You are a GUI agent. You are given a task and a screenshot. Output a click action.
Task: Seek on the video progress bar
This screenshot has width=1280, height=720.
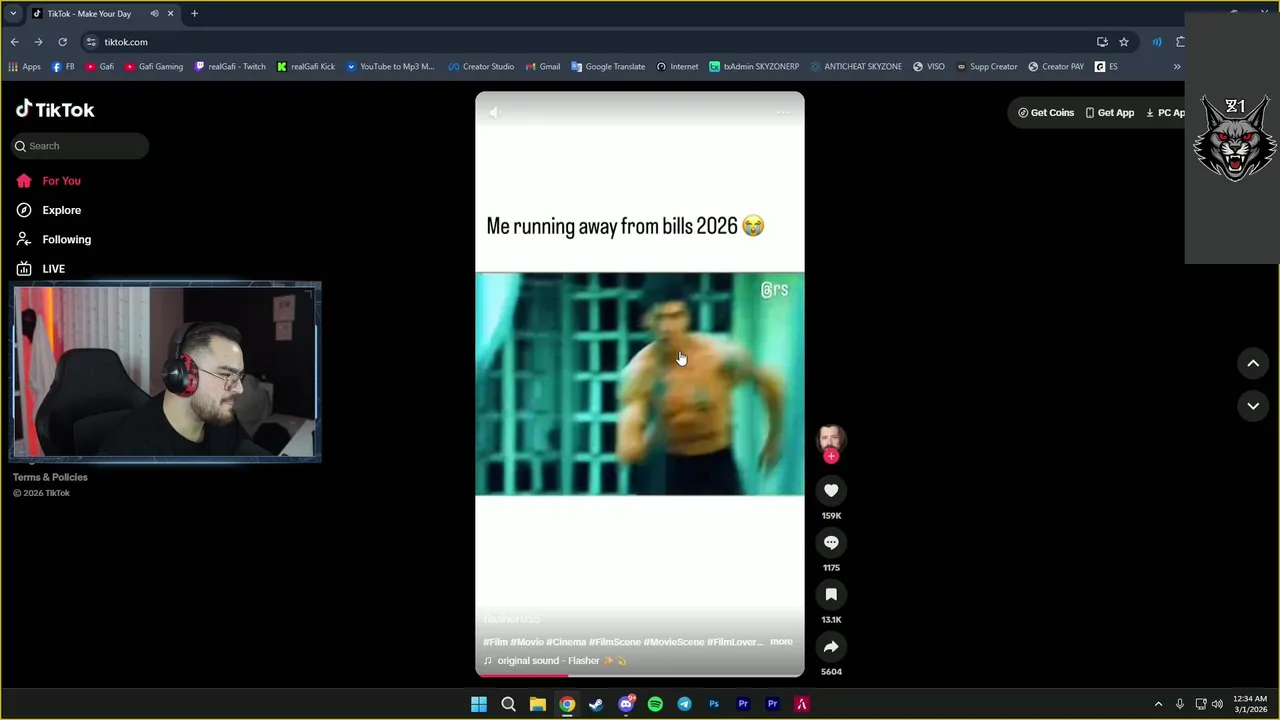pos(640,675)
